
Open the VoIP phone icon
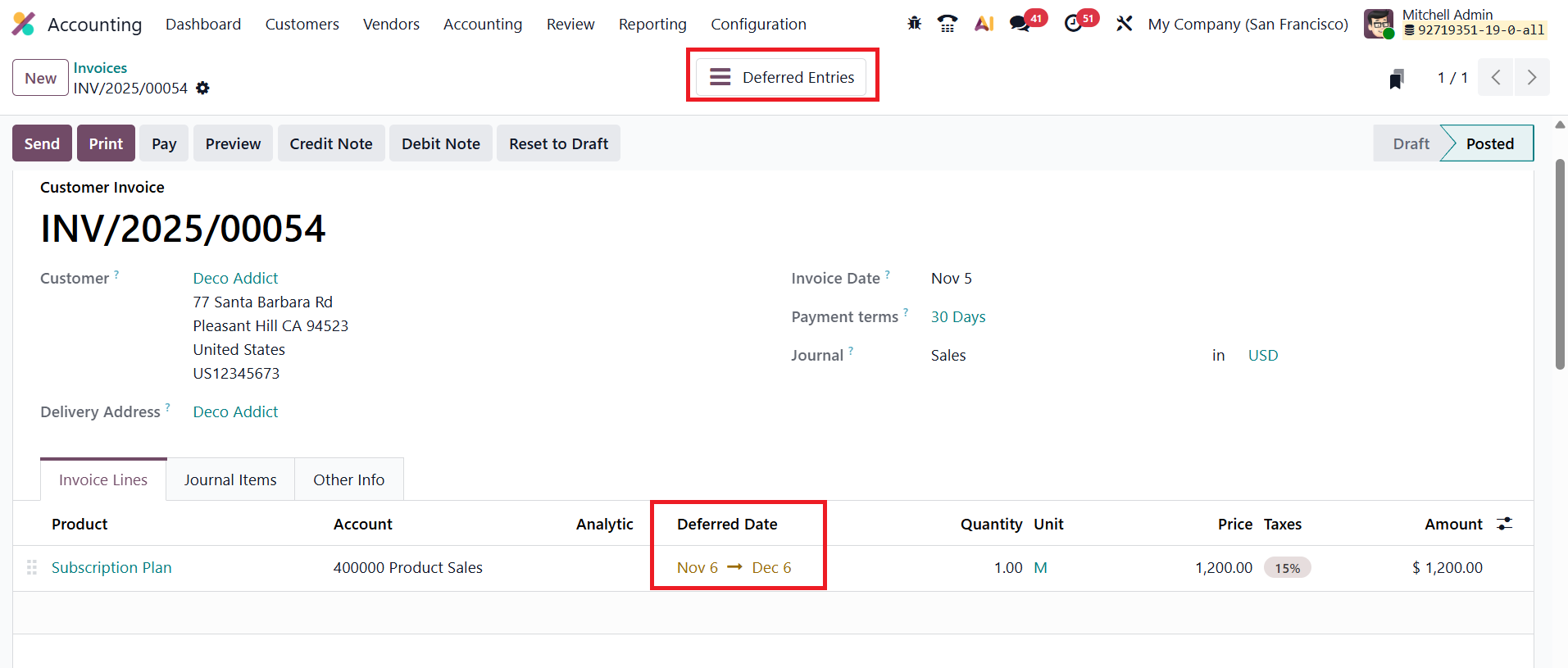click(x=948, y=24)
